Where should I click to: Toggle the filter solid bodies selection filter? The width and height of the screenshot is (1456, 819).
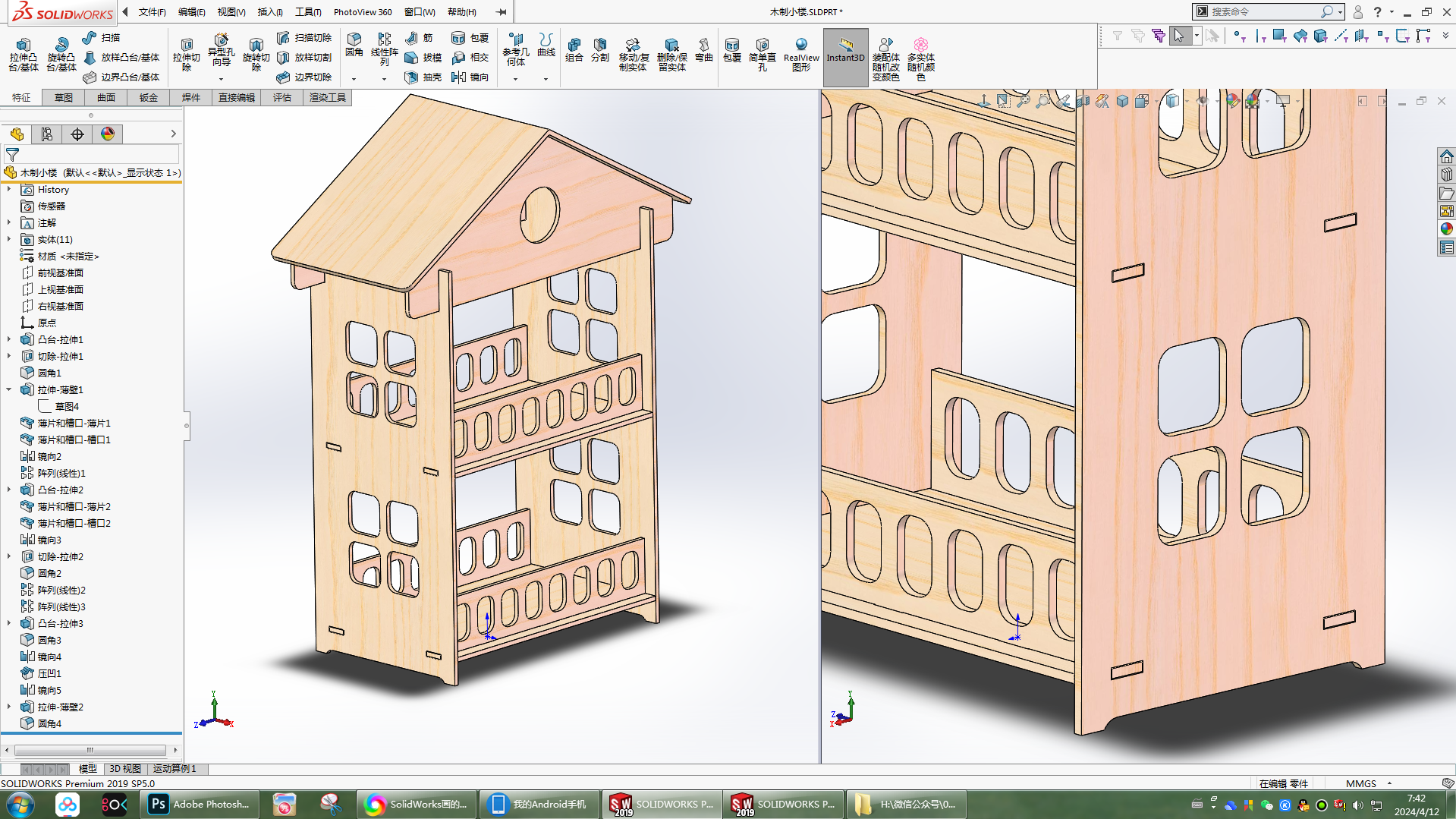(x=1321, y=36)
